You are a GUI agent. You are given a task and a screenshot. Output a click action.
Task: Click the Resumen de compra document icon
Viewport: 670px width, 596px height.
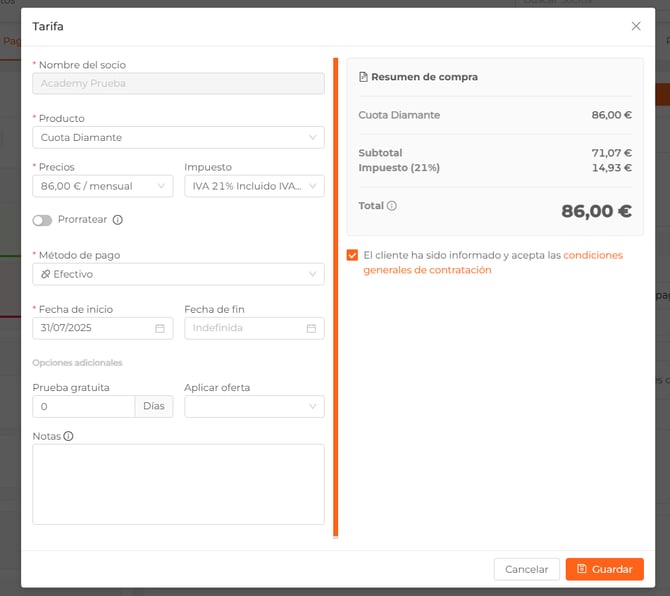coord(364,77)
